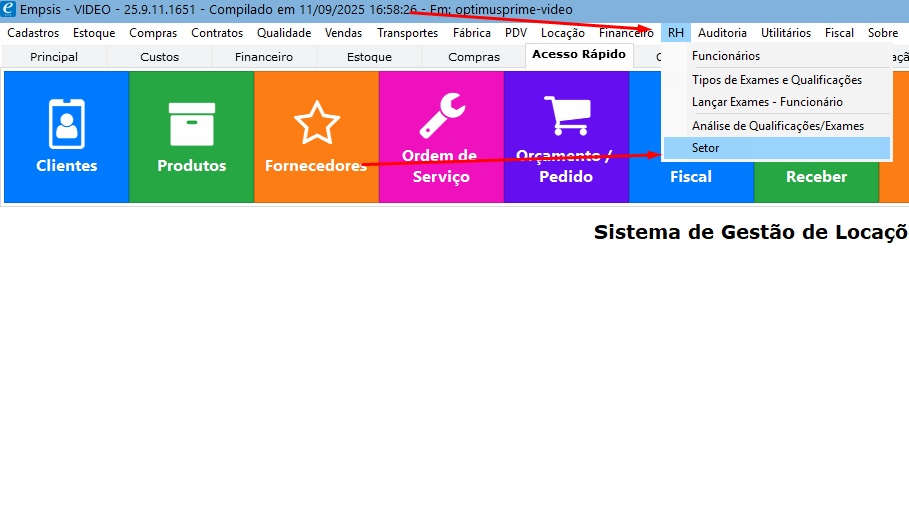Open Análise de Qualificações/Exames
Viewport: 909px width, 512px height.
click(776, 126)
